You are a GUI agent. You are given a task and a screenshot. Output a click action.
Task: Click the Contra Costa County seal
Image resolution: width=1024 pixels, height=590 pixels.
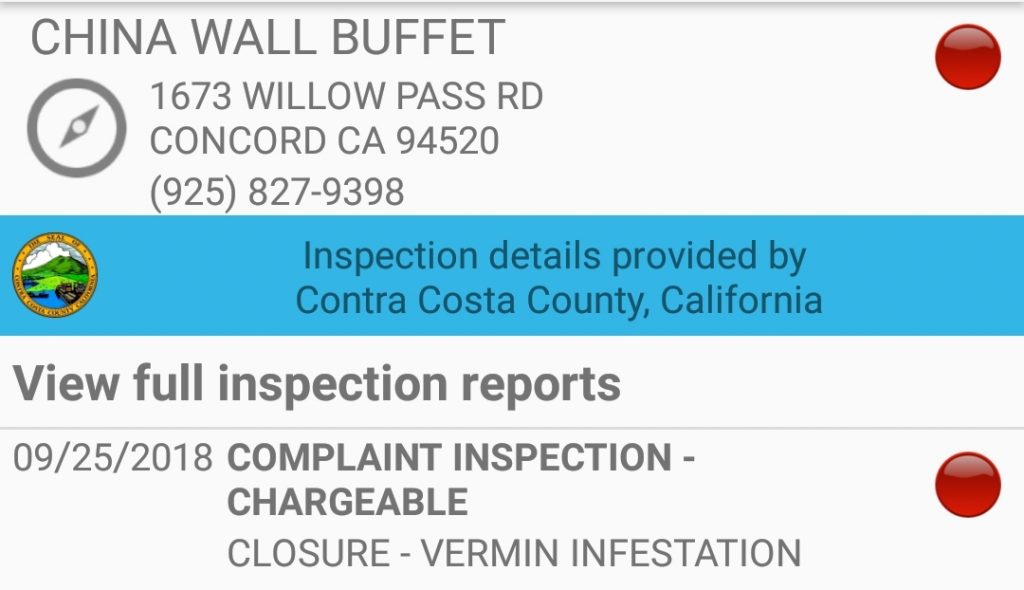(55, 275)
